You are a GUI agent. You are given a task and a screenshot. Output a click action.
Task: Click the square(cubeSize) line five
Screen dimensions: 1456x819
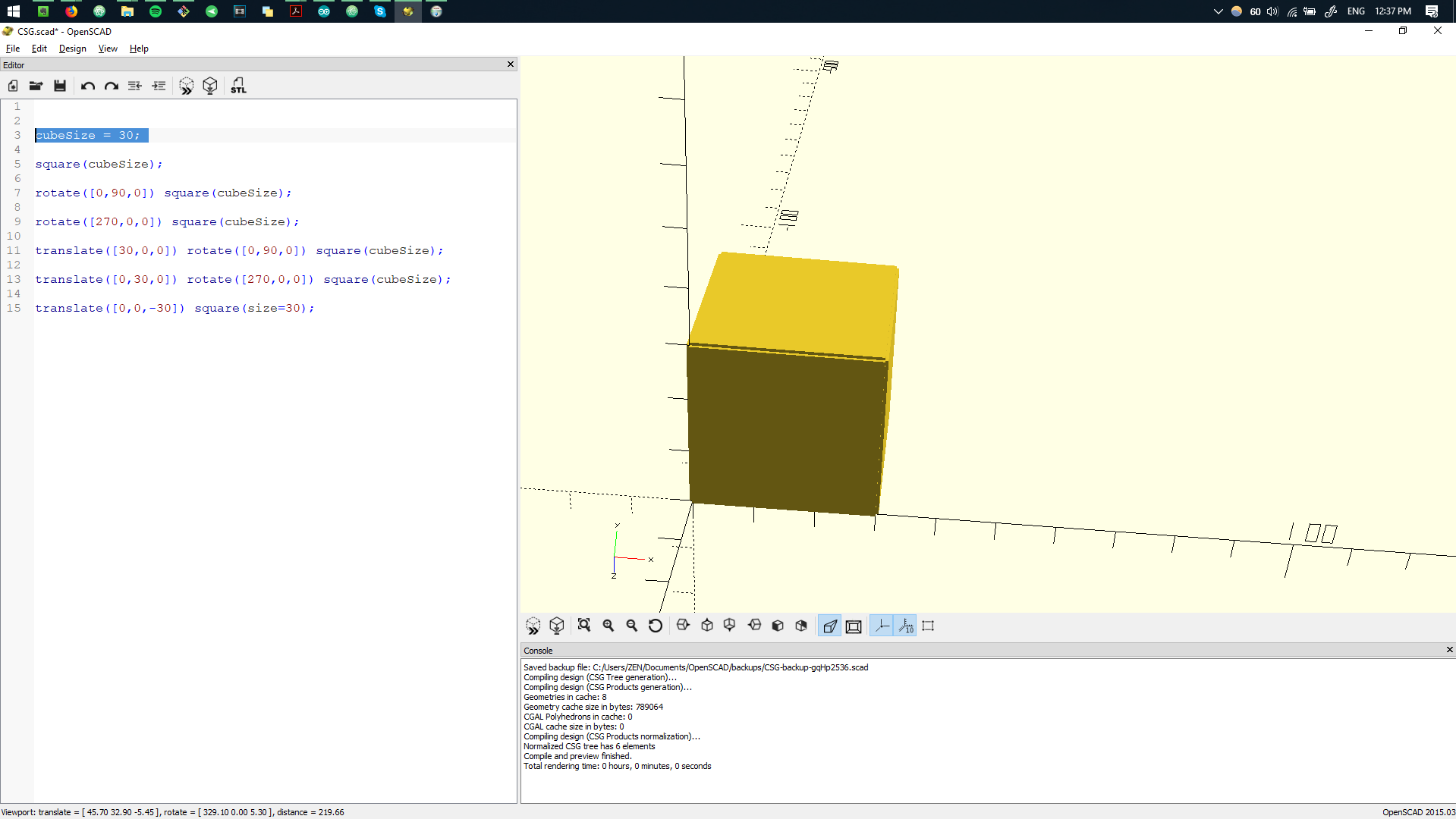click(99, 164)
